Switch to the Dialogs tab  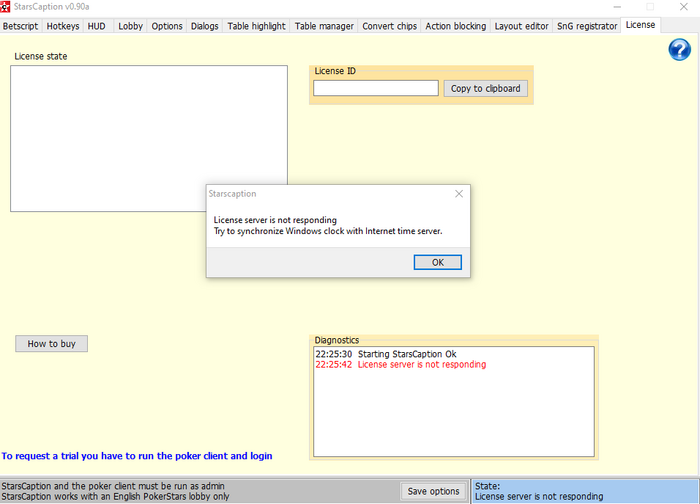pyautogui.click(x=204, y=26)
